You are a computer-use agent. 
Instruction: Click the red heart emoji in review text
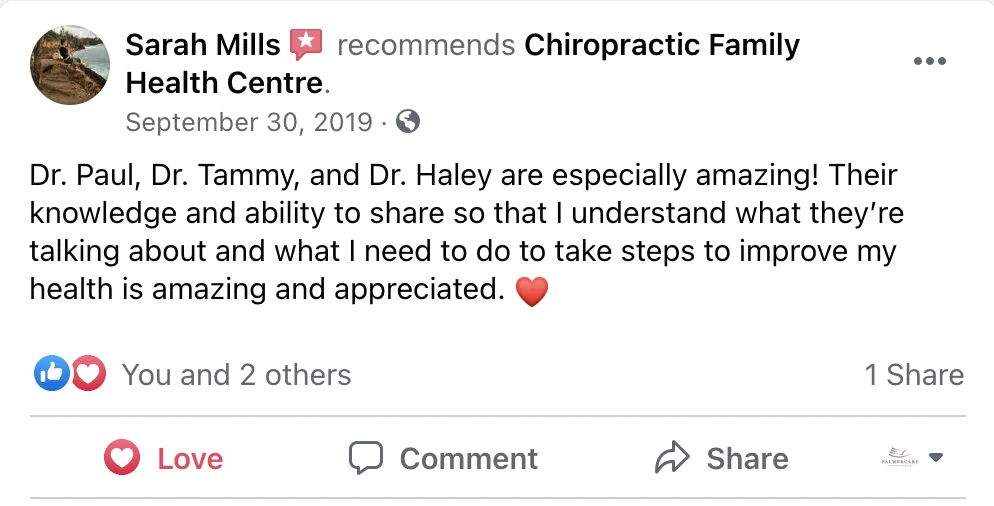[x=531, y=291]
